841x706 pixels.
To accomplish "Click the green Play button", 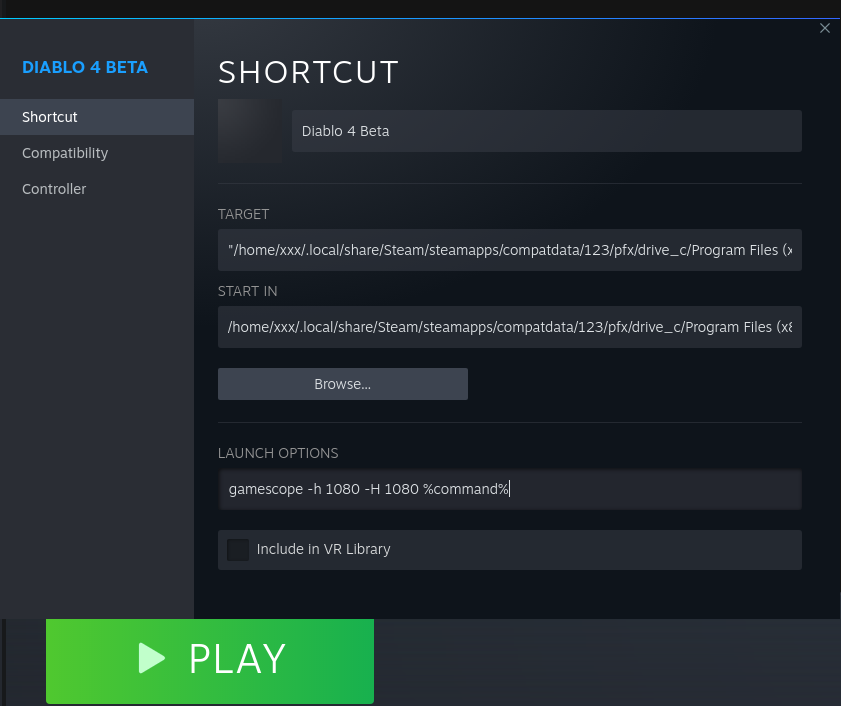I will [x=210, y=661].
